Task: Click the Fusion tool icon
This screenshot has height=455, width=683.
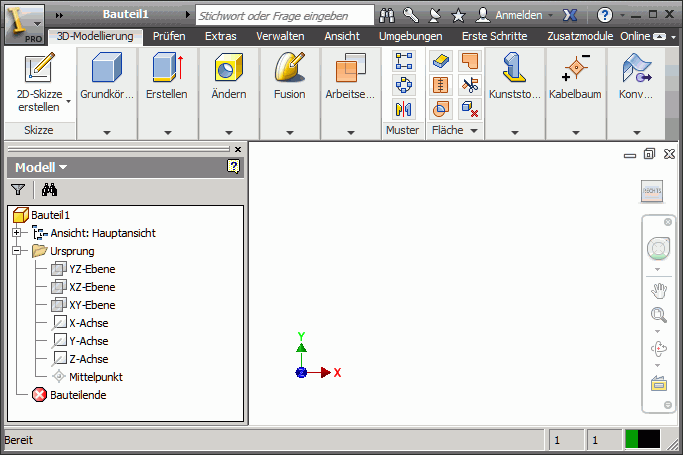Action: coord(289,69)
